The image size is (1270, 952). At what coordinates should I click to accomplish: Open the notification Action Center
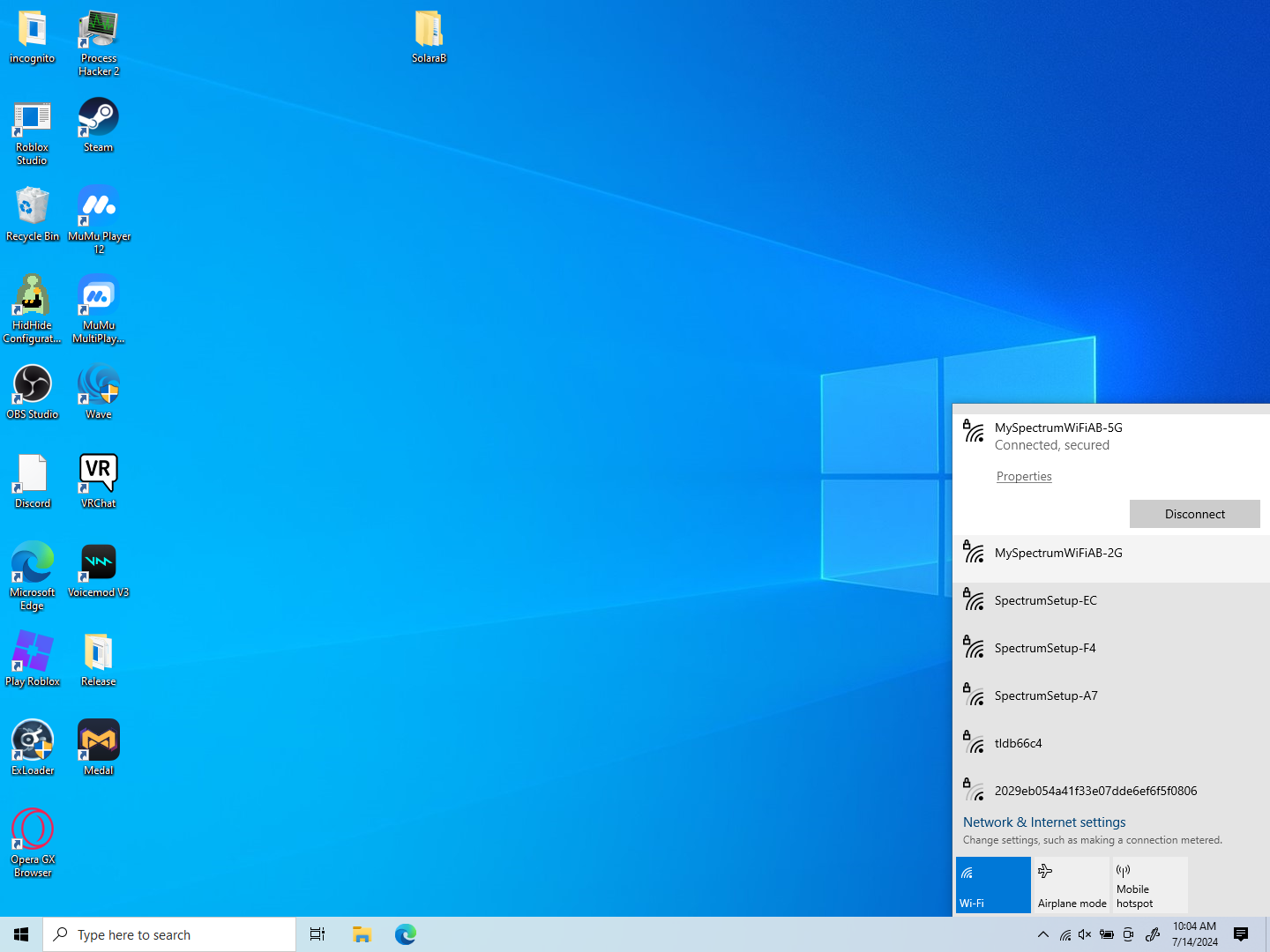point(1241,934)
